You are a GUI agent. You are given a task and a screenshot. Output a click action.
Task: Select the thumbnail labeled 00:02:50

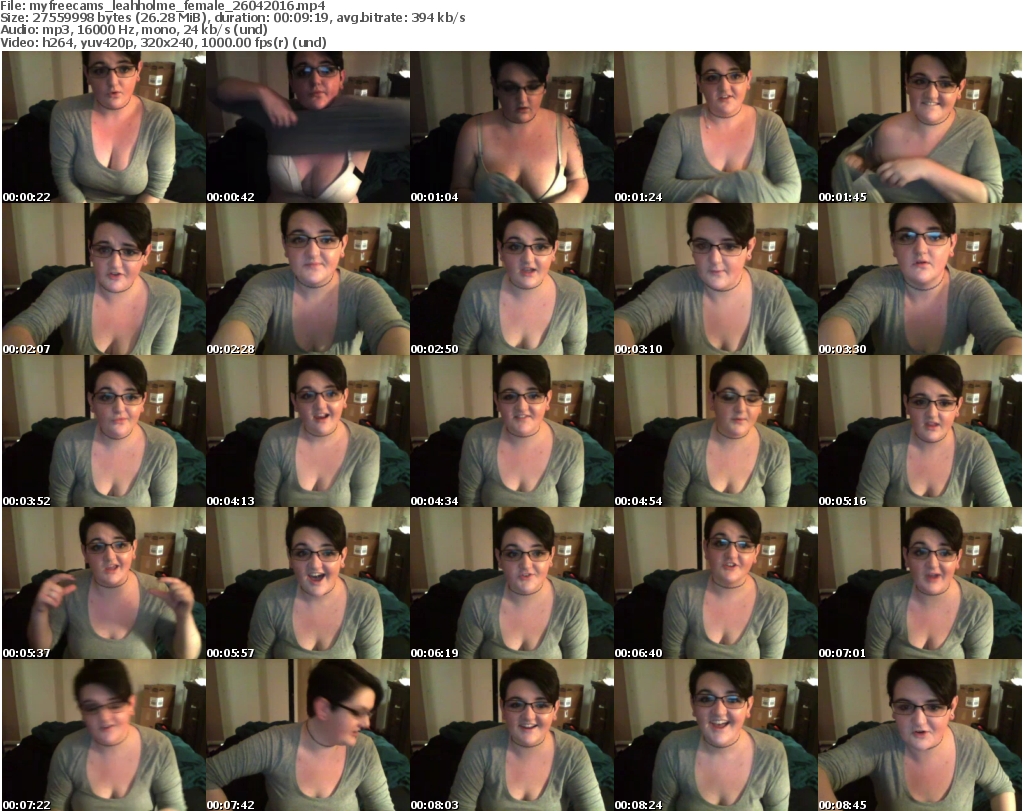[512, 279]
